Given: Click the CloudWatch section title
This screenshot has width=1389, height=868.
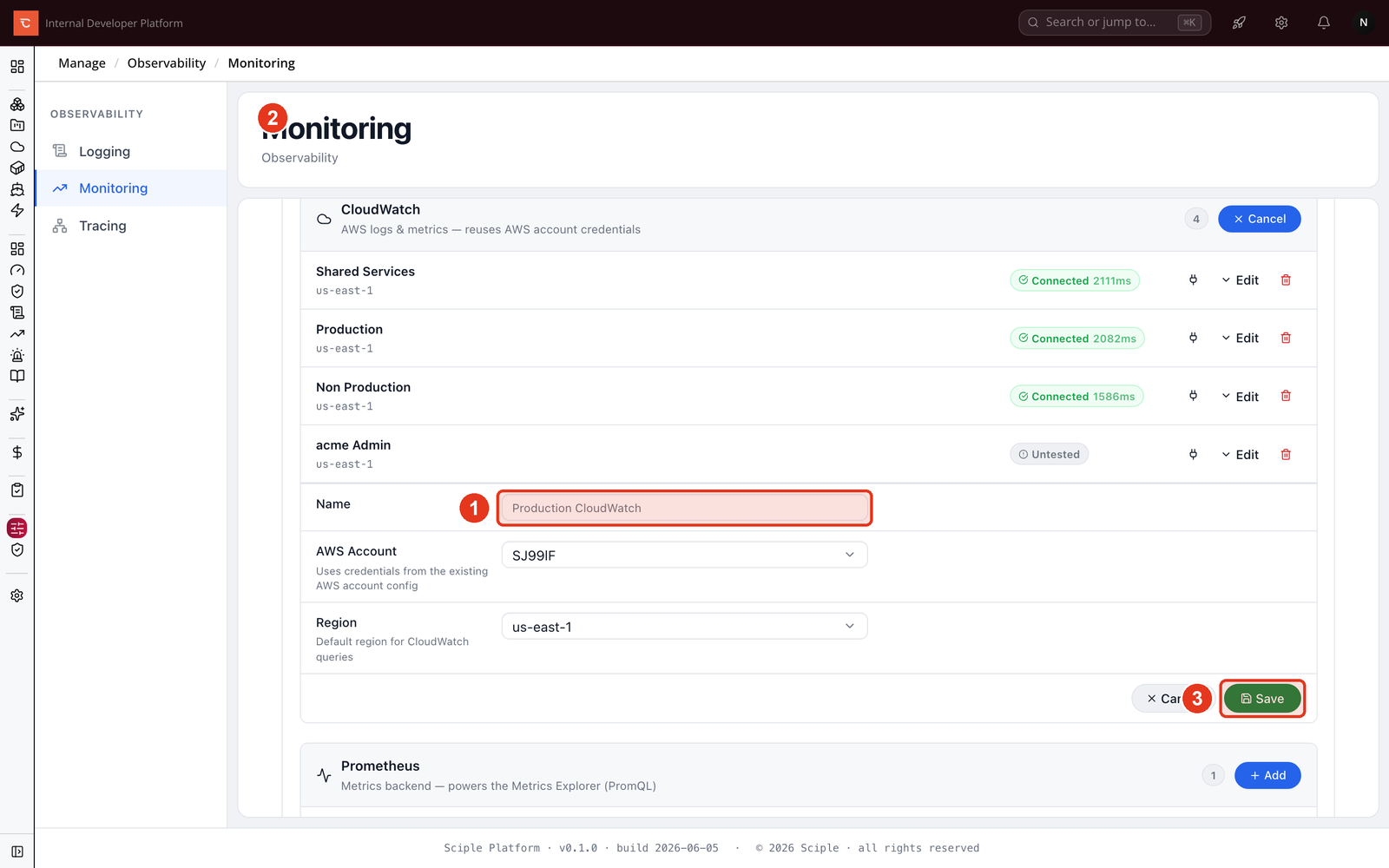Looking at the screenshot, I should [380, 209].
